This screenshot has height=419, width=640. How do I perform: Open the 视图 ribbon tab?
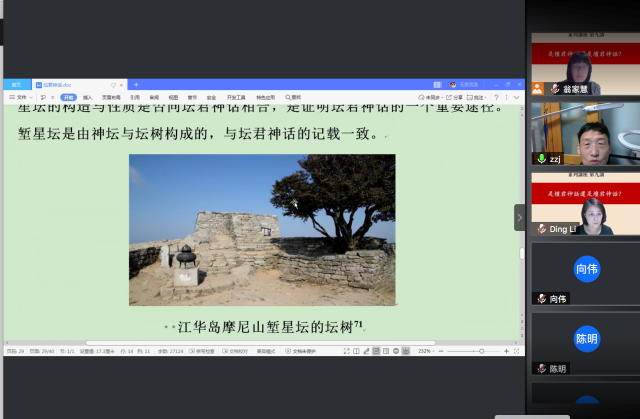(x=173, y=98)
